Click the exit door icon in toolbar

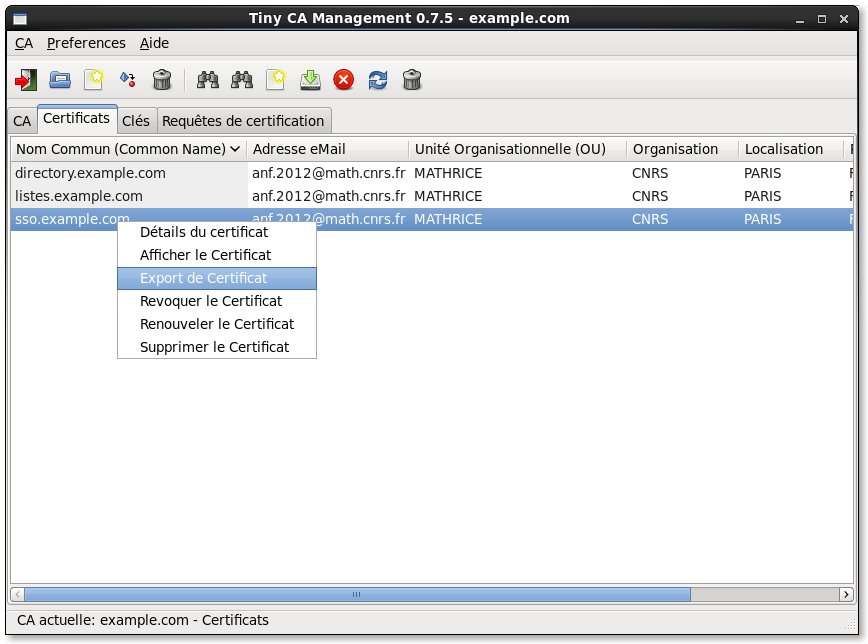point(25,80)
